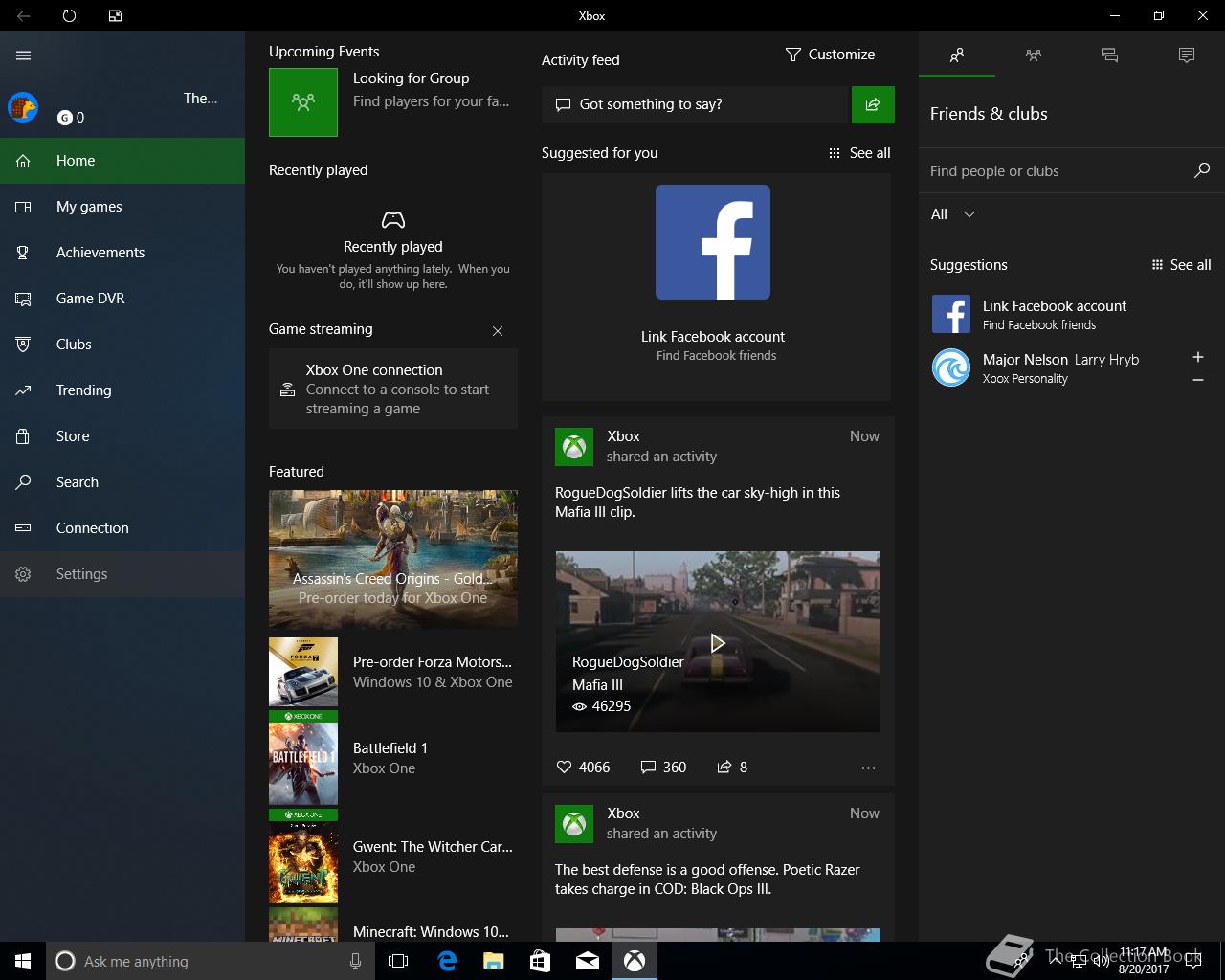The height and width of the screenshot is (980, 1225).
Task: Open Xbox avatar on Mafia III post
Action: pyautogui.click(x=574, y=447)
